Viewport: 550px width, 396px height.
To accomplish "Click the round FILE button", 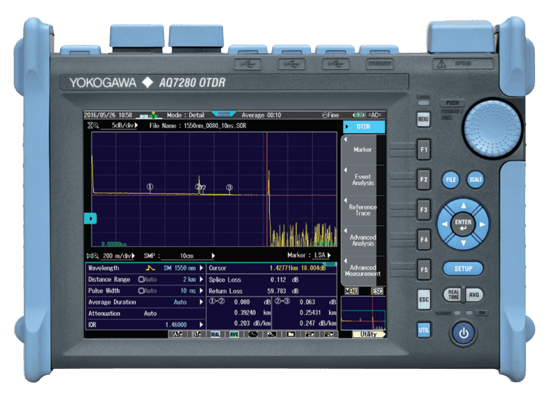I will coord(451,180).
